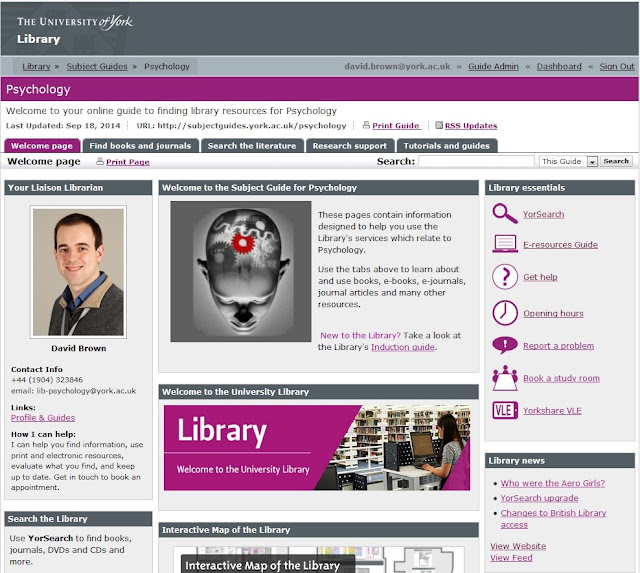640x573 pixels.
Task: Switch to the Welcome page tab
Action: (x=42, y=146)
